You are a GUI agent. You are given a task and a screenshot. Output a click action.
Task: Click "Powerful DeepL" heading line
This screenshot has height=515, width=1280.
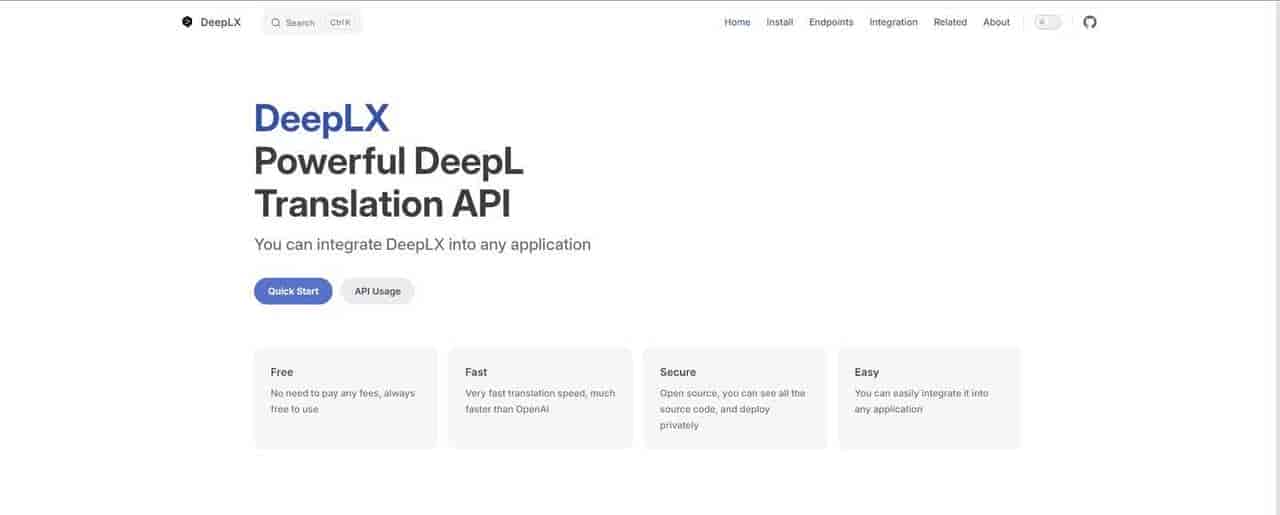389,161
